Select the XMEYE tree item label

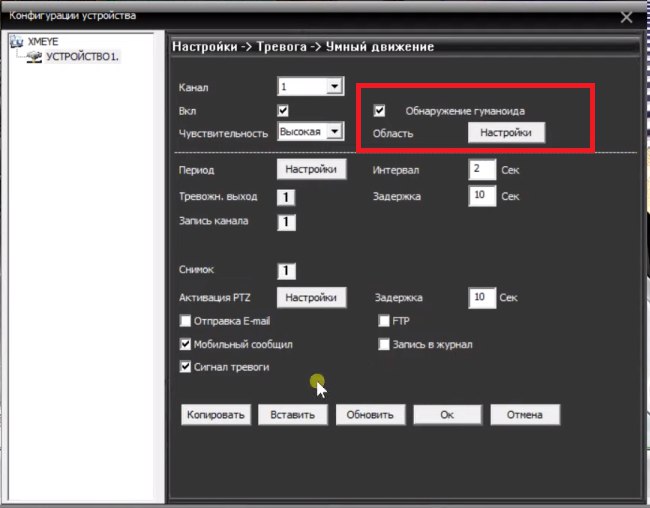[x=43, y=41]
